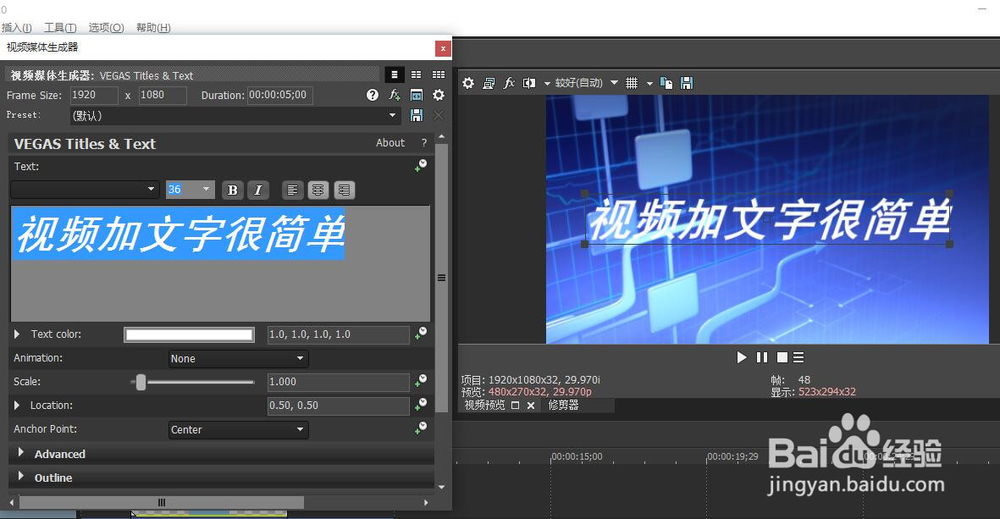This screenshot has width=1000, height=519.
Task: Close the 视频预览 tab with X
Action: pos(531,406)
